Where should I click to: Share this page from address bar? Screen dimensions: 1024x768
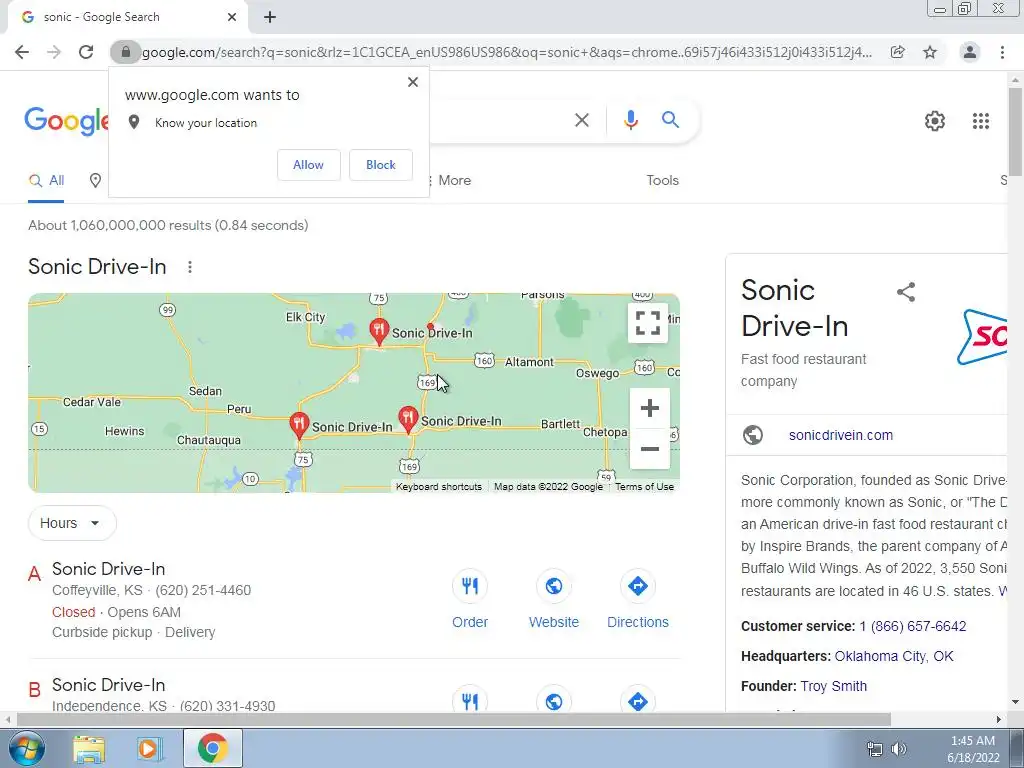[898, 52]
